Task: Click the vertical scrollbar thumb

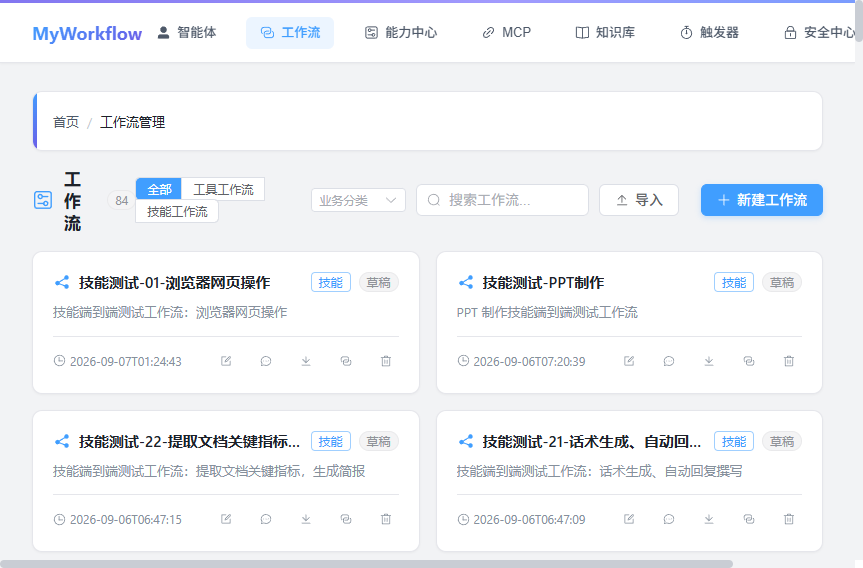Action: [x=859, y=19]
